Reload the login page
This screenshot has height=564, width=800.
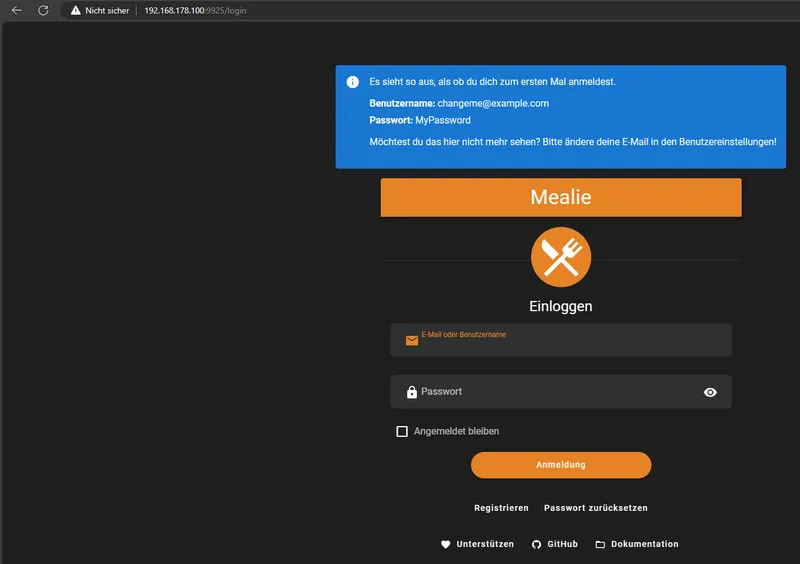pos(43,10)
